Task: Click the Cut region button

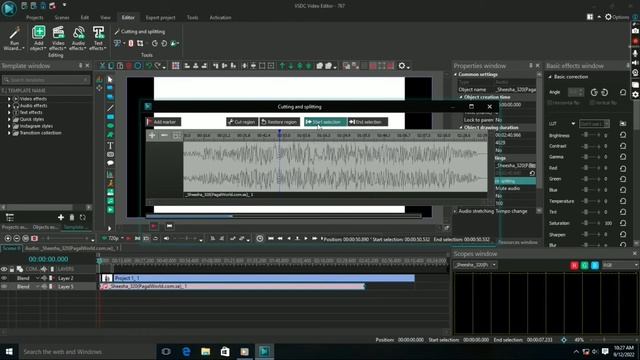Action: (x=242, y=122)
